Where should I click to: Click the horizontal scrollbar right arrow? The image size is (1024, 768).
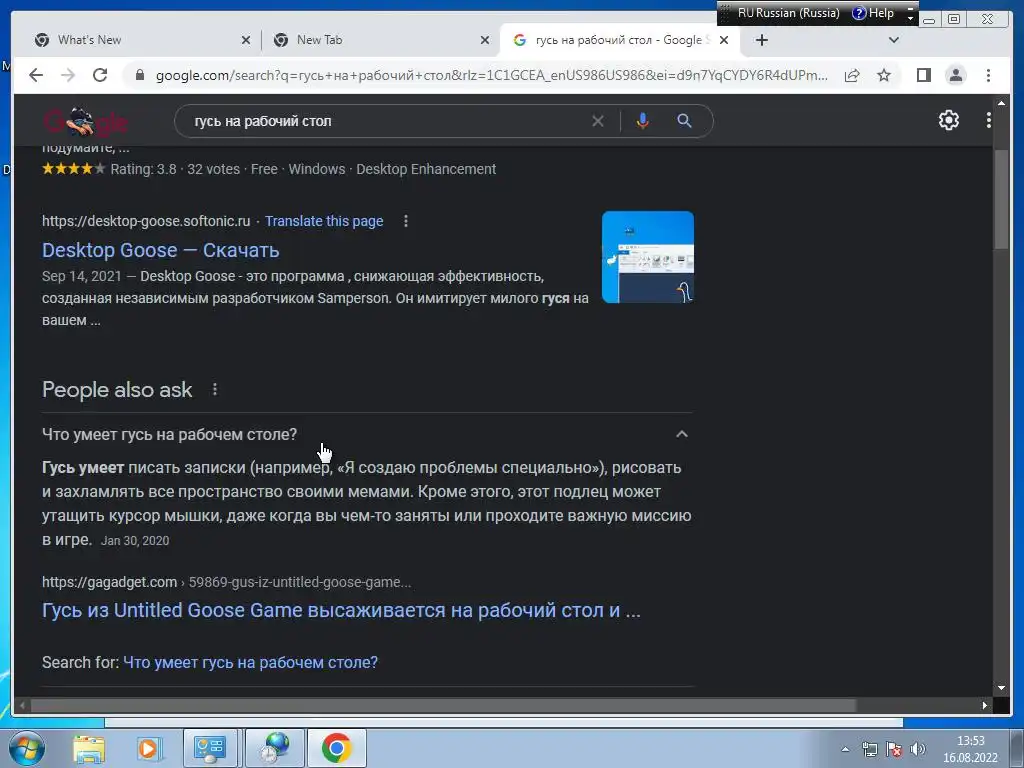click(x=984, y=705)
